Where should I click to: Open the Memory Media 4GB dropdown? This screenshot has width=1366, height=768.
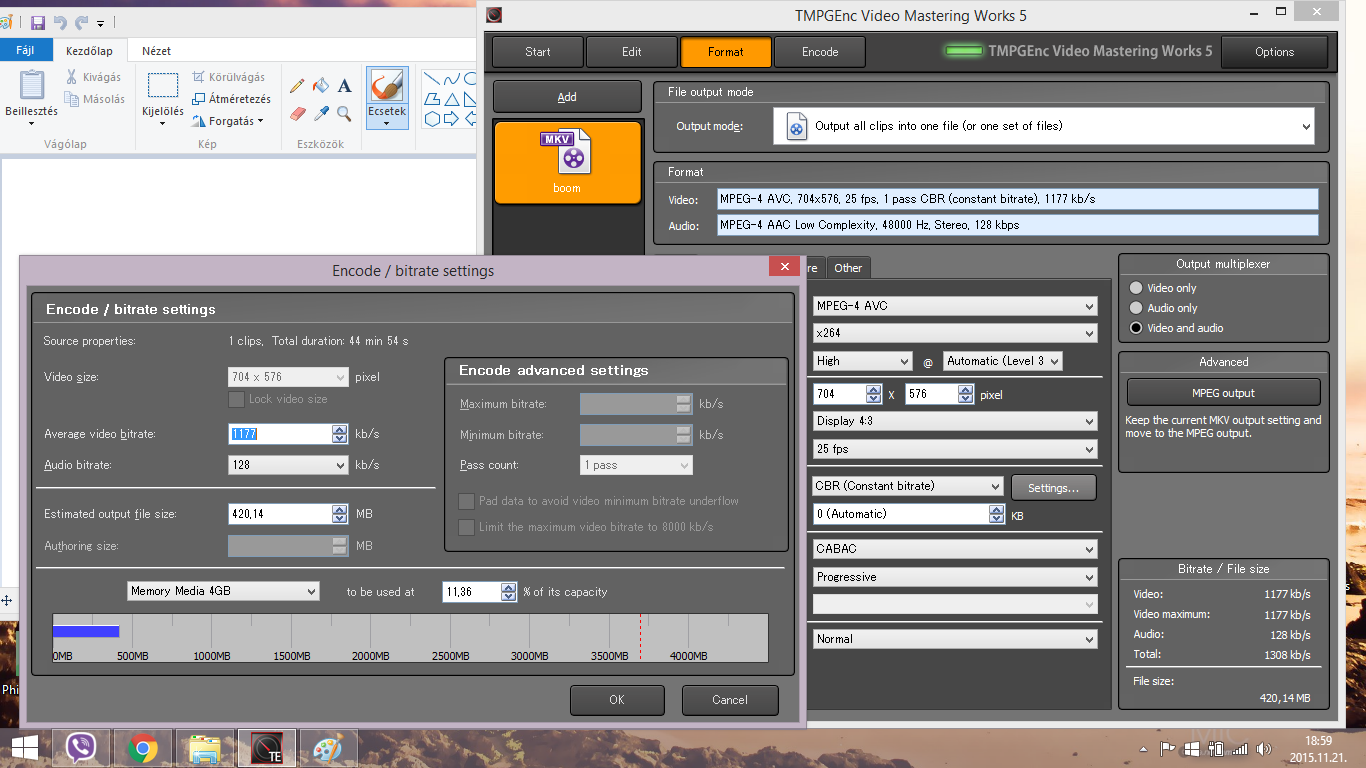223,591
